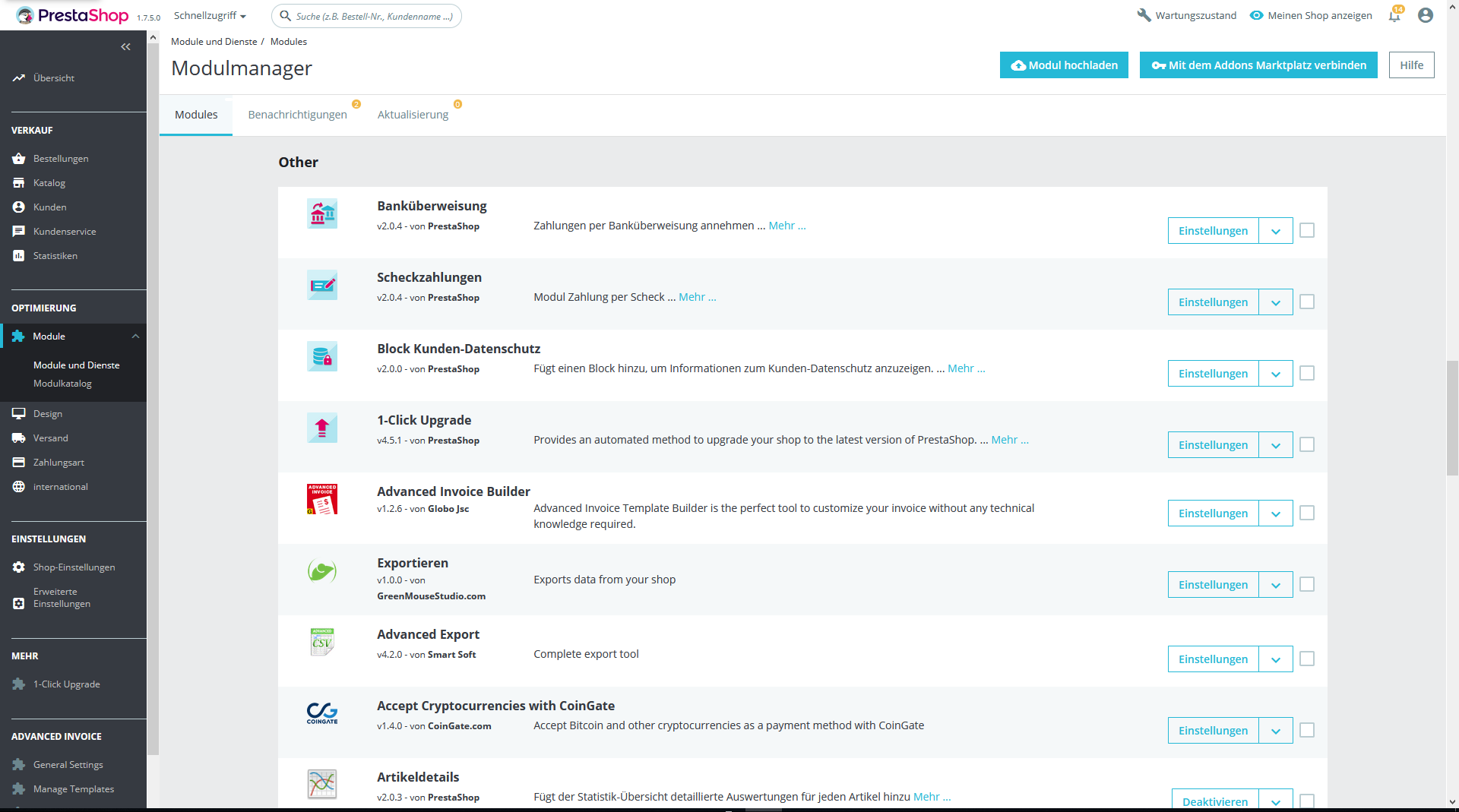Click the notifications bell icon

pyautogui.click(x=1394, y=15)
